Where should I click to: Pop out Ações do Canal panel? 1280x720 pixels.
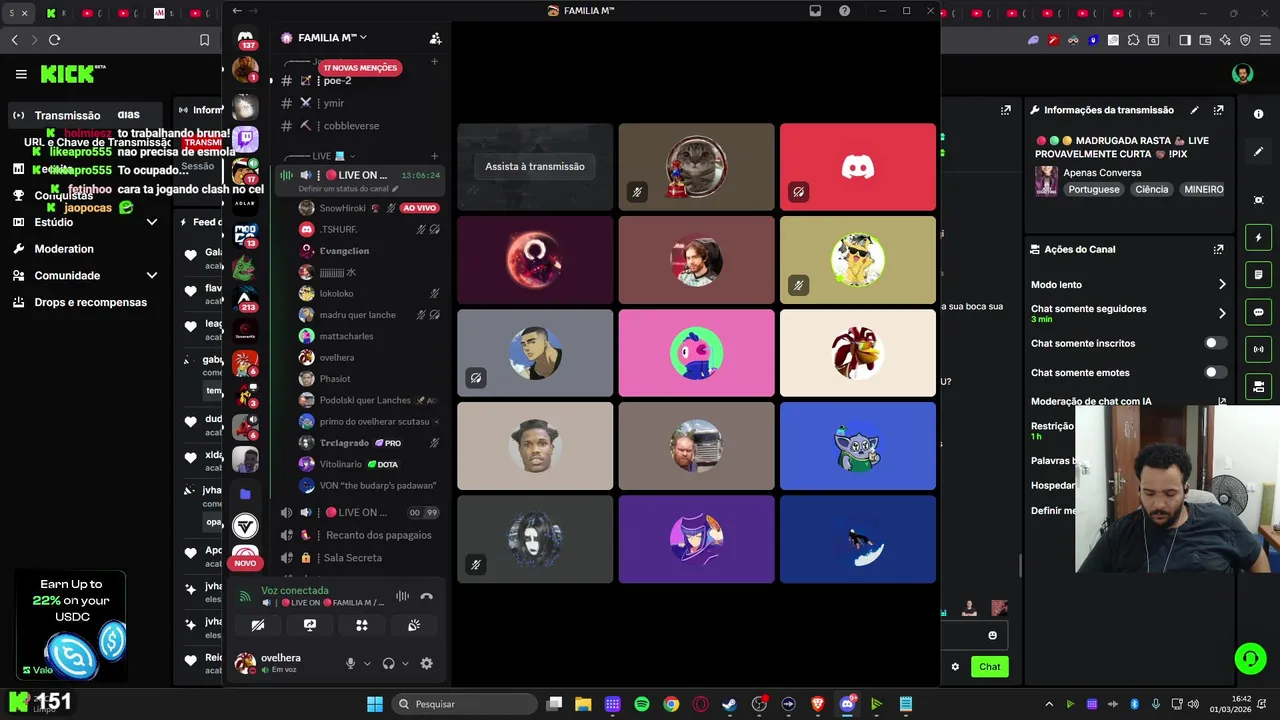point(1219,249)
